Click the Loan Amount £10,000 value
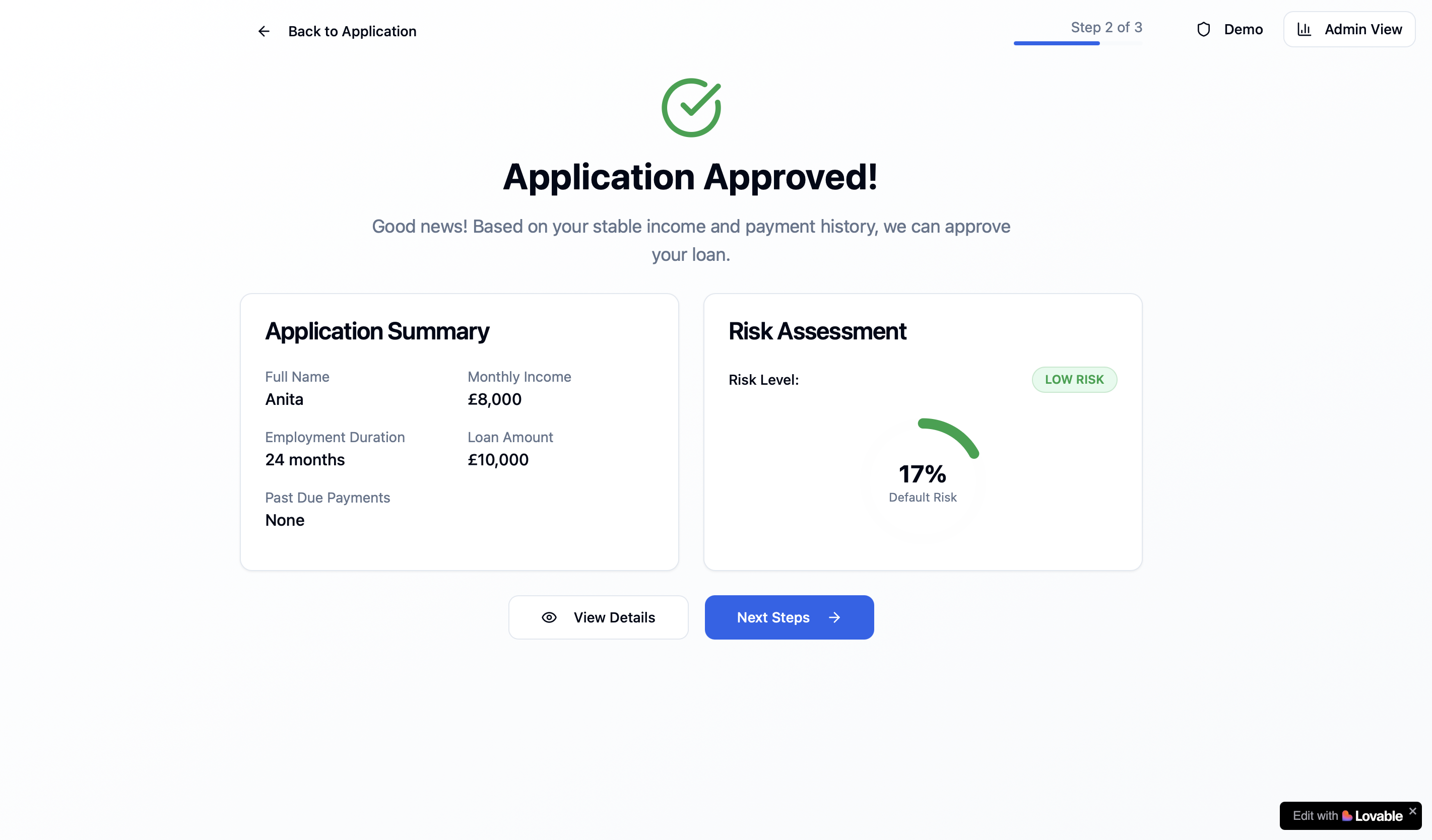Viewport: 1432px width, 840px height. click(498, 459)
